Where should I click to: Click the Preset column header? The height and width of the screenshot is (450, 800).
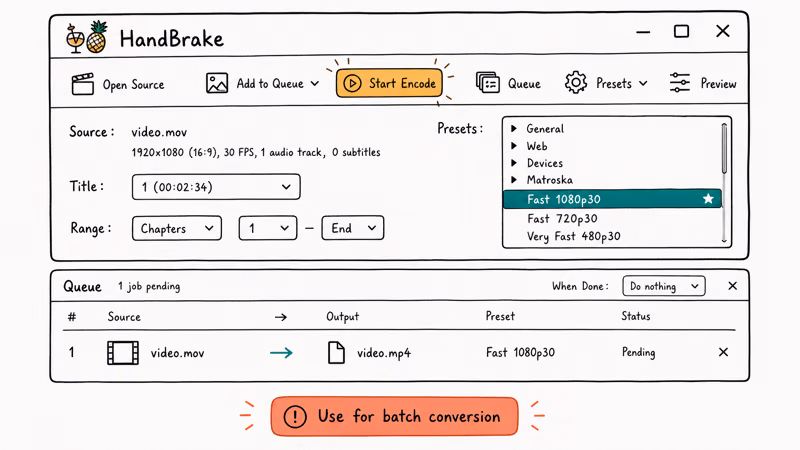(500, 316)
